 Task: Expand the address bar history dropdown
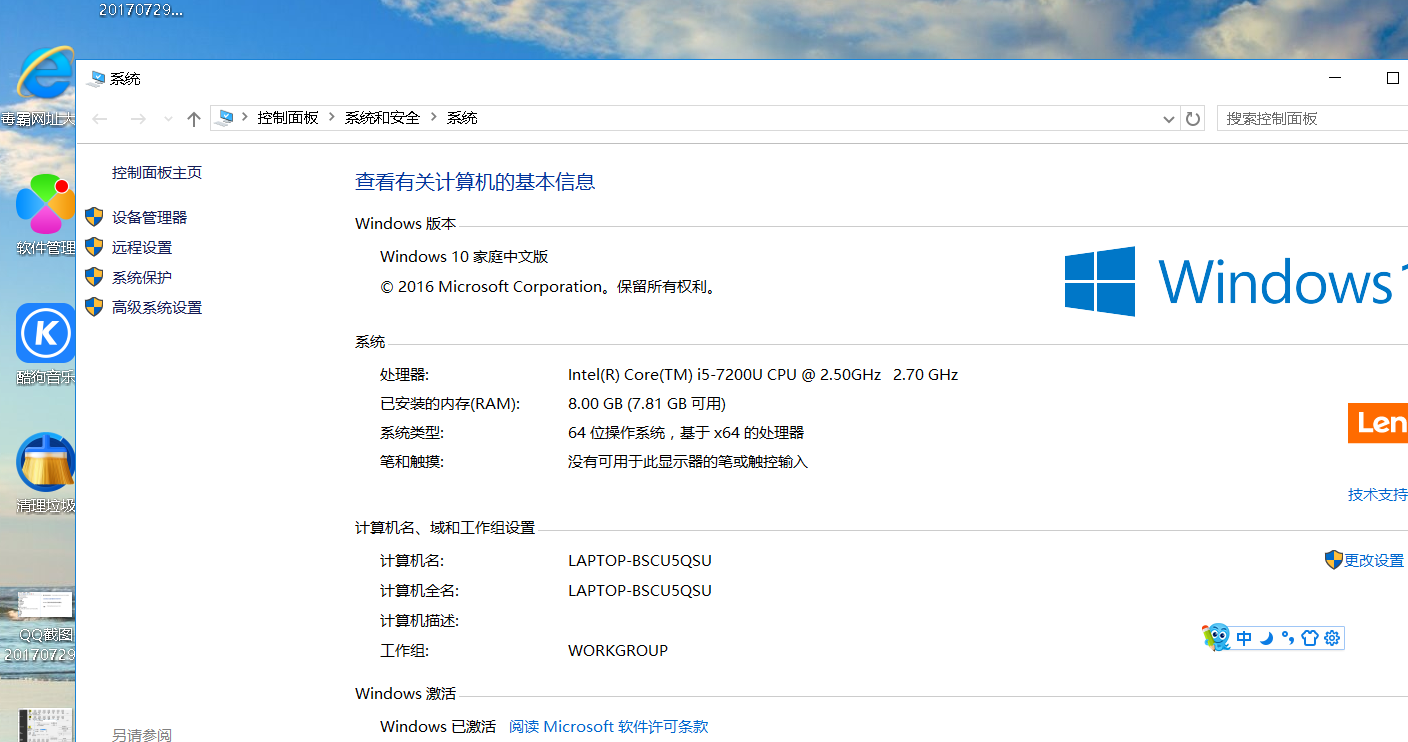coord(1168,119)
